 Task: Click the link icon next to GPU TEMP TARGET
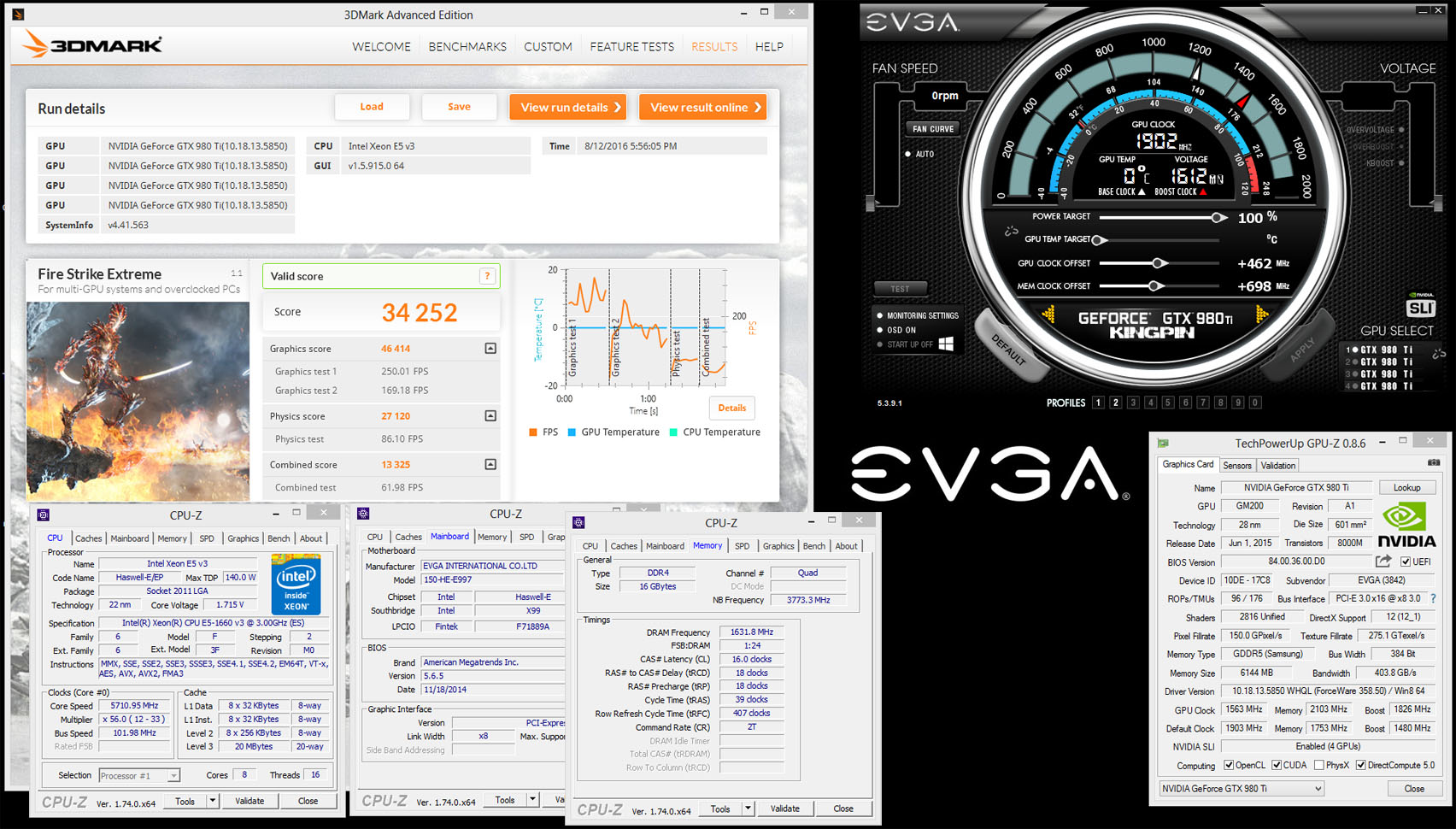[x=1012, y=232]
